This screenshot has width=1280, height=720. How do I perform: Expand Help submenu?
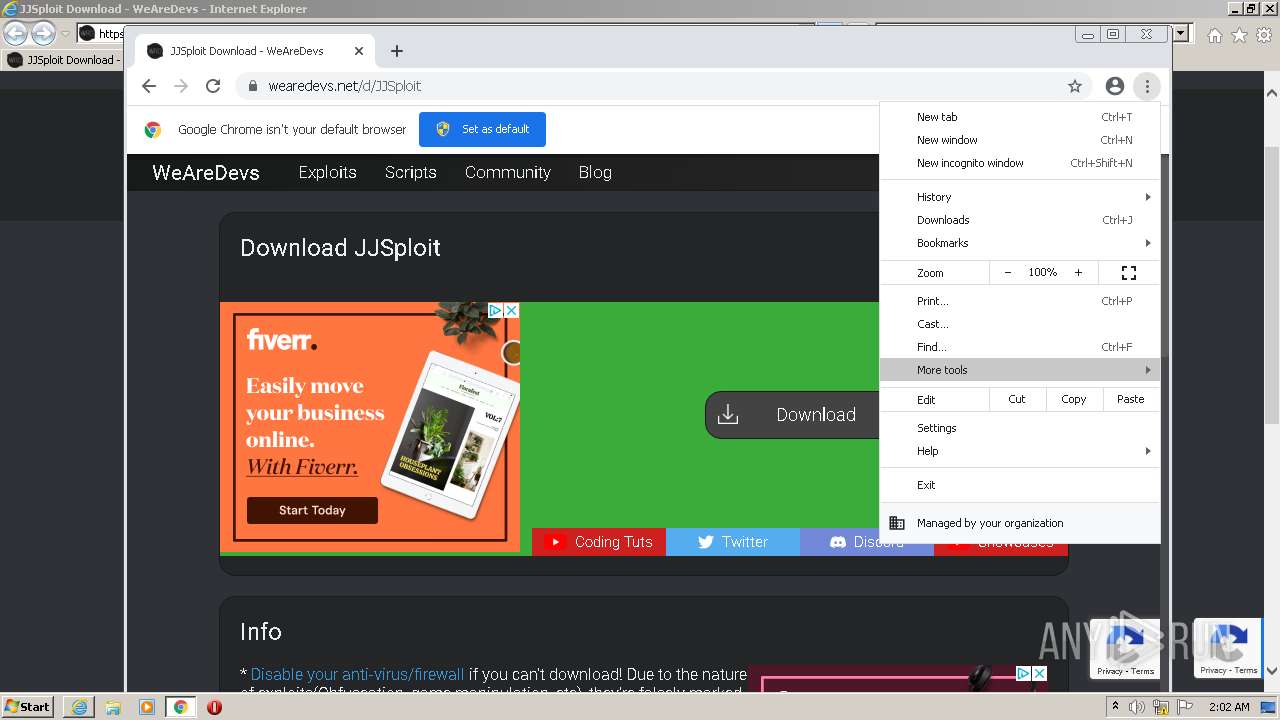pyautogui.click(x=1020, y=451)
